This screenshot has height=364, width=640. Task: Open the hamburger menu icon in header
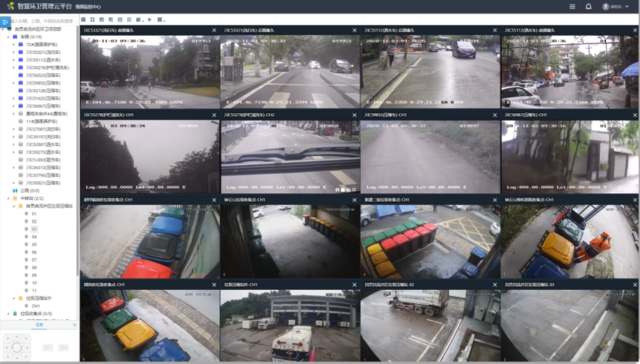coord(572,7)
